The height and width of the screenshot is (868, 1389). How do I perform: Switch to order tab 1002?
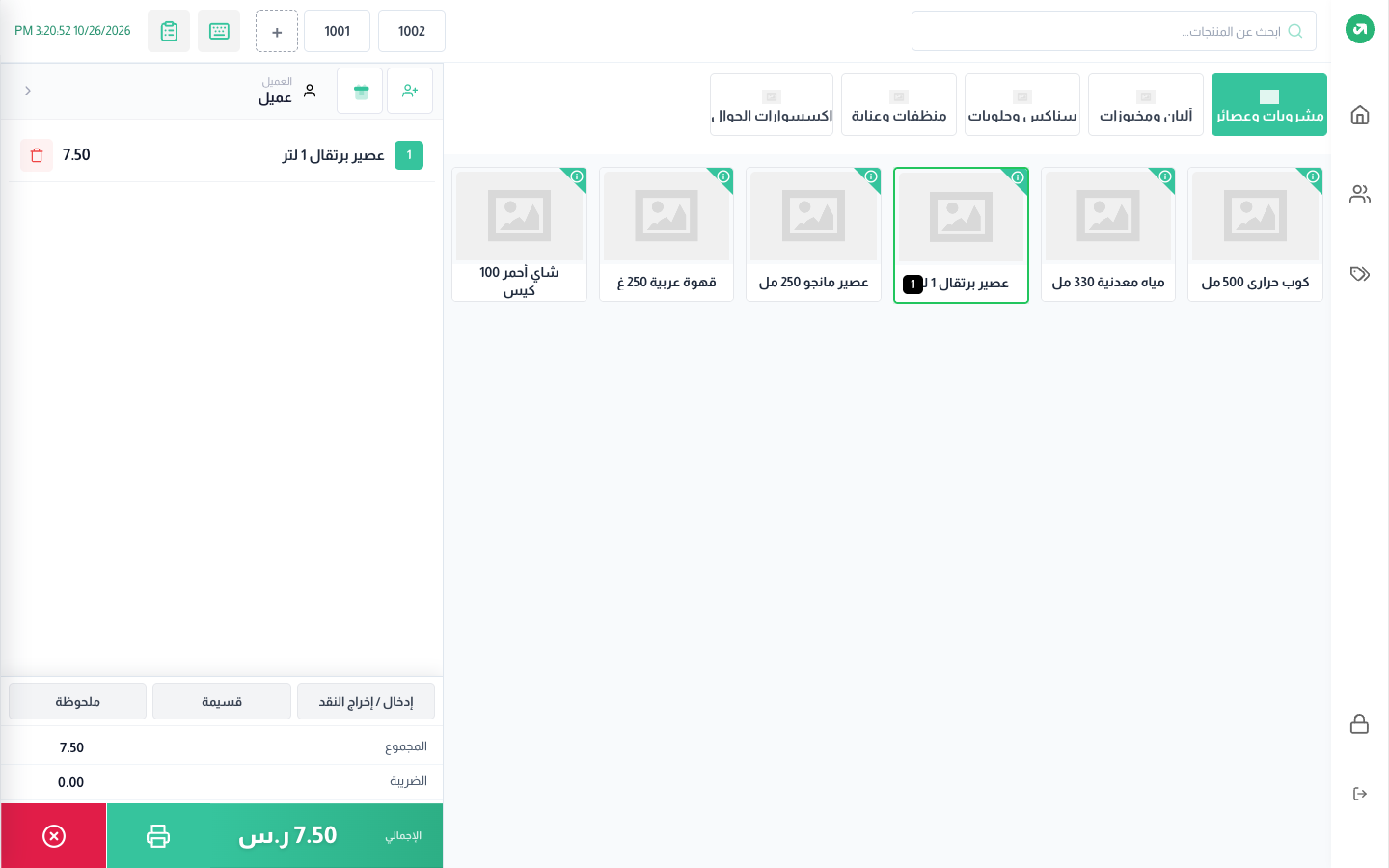click(x=412, y=31)
